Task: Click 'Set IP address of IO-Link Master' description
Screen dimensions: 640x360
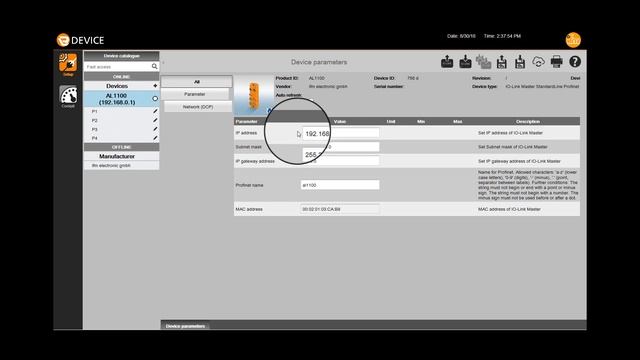Action: pyautogui.click(x=510, y=133)
